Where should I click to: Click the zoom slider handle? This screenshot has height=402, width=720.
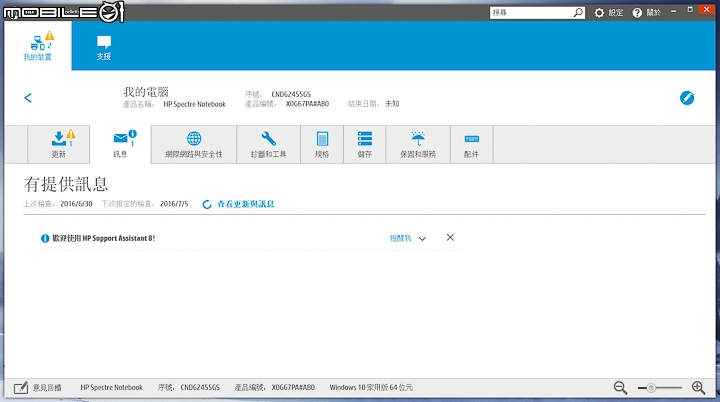[651, 388]
